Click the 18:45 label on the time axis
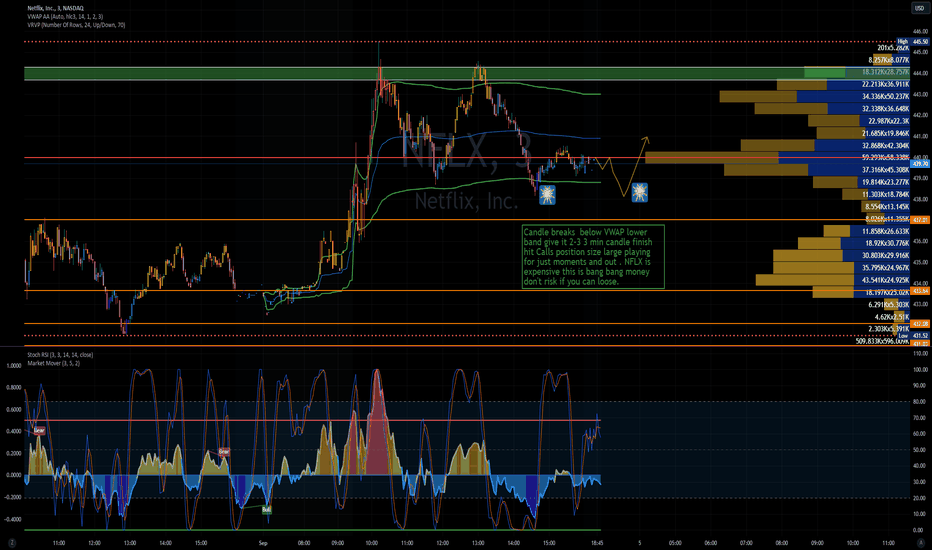 [597, 543]
